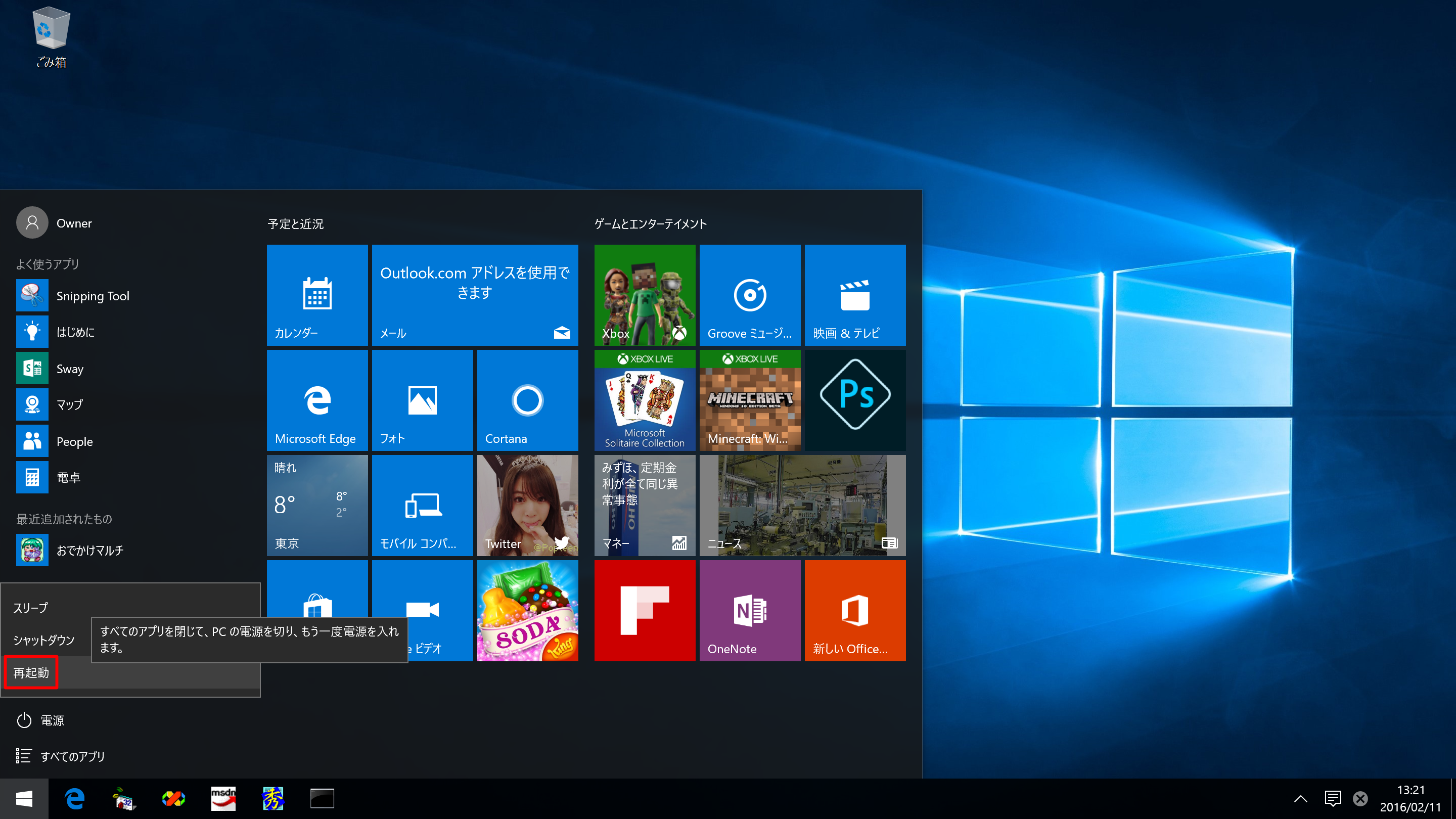Select シャットダウン (Shut down) from power menu
The width and height of the screenshot is (1456, 819).
(45, 640)
